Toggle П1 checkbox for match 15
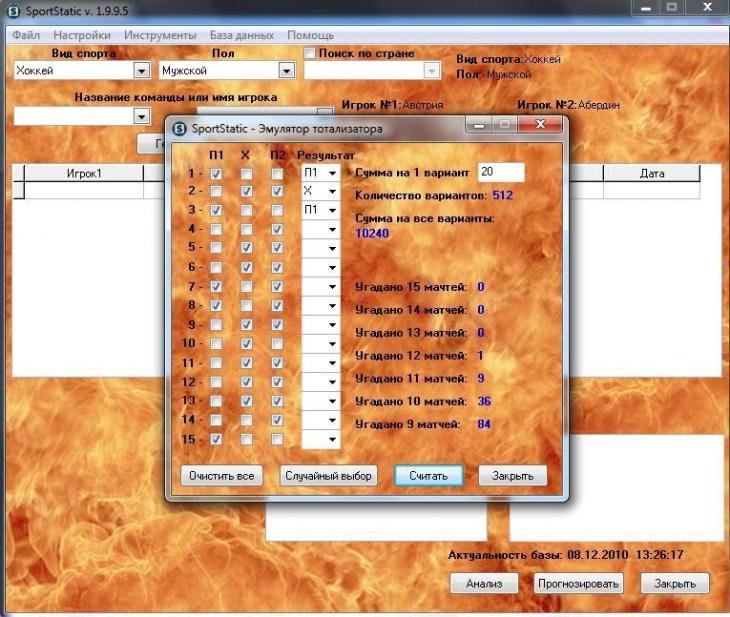Image resolution: width=730 pixels, height=617 pixels. 216,439
